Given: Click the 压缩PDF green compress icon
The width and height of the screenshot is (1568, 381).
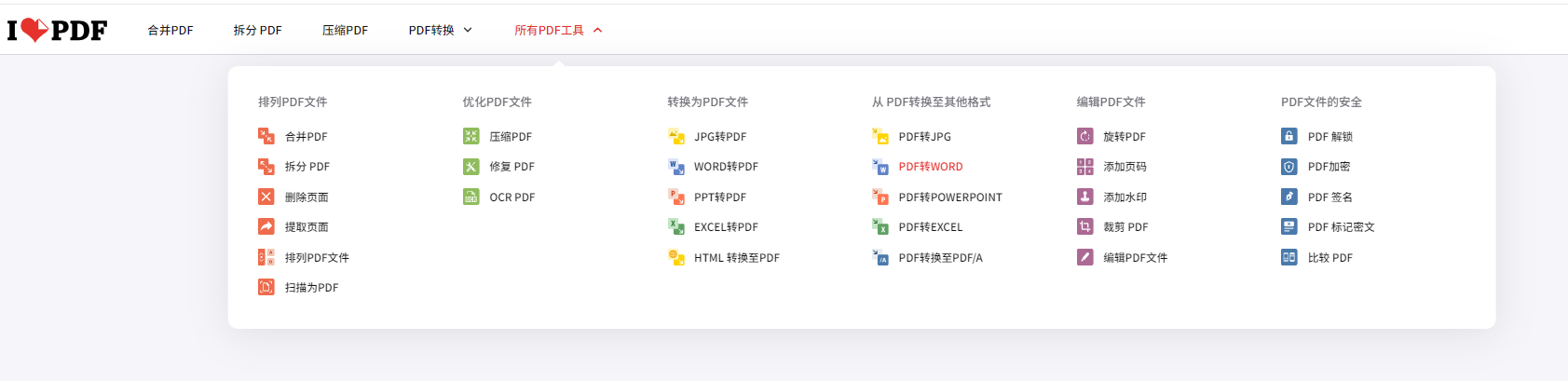Looking at the screenshot, I should click(471, 136).
